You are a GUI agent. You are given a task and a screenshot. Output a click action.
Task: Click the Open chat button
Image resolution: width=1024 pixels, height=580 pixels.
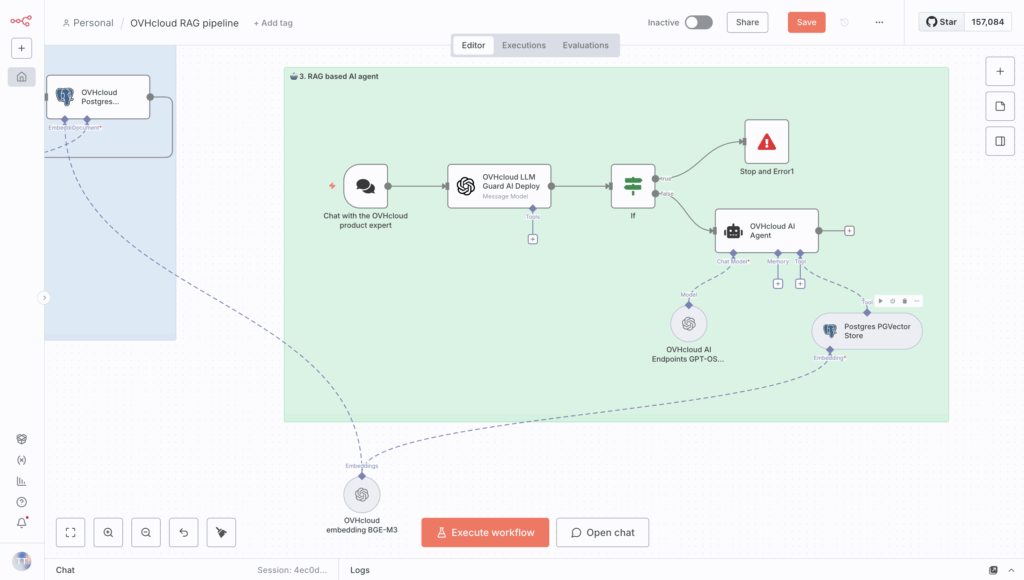point(602,533)
